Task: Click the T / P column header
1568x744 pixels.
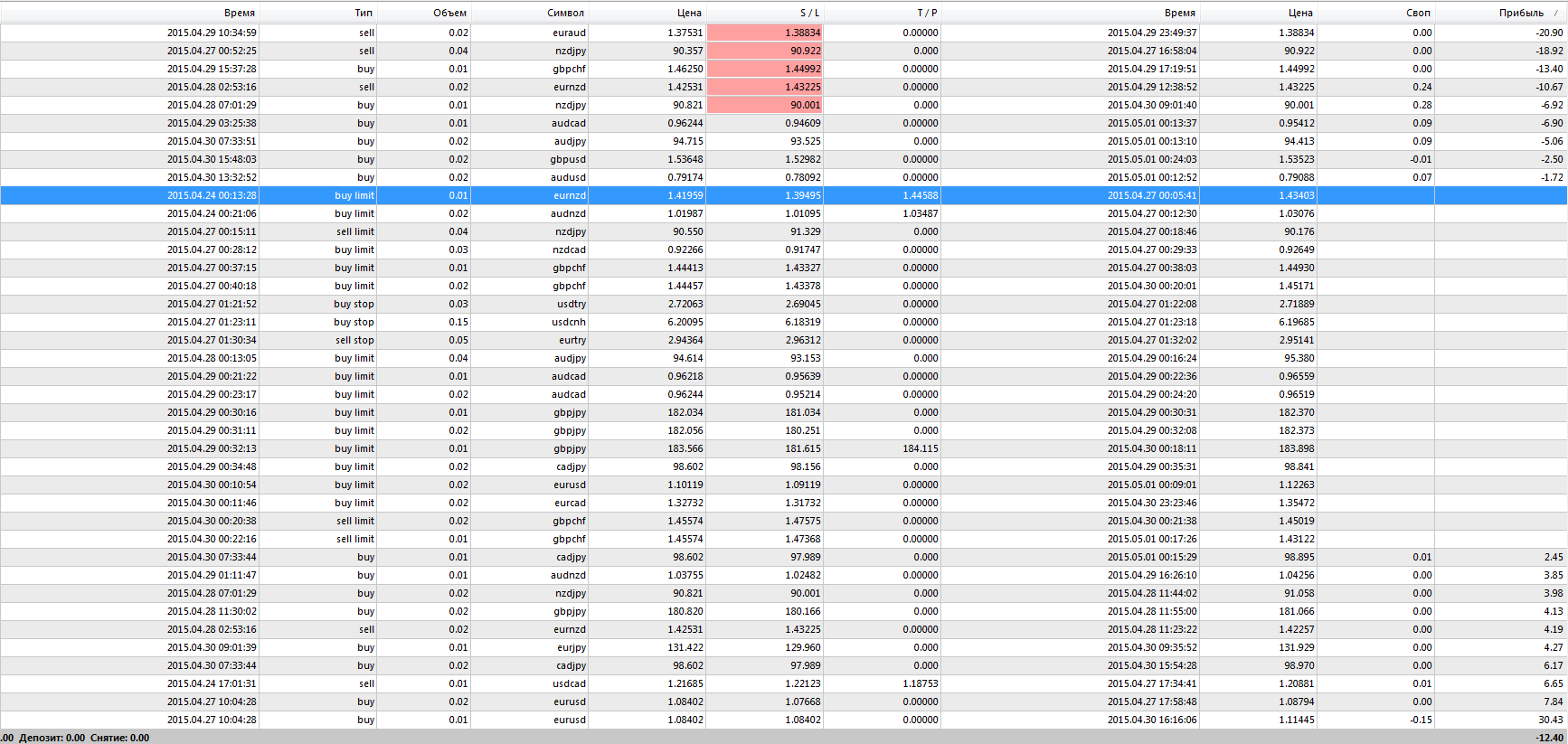Action: [x=882, y=13]
